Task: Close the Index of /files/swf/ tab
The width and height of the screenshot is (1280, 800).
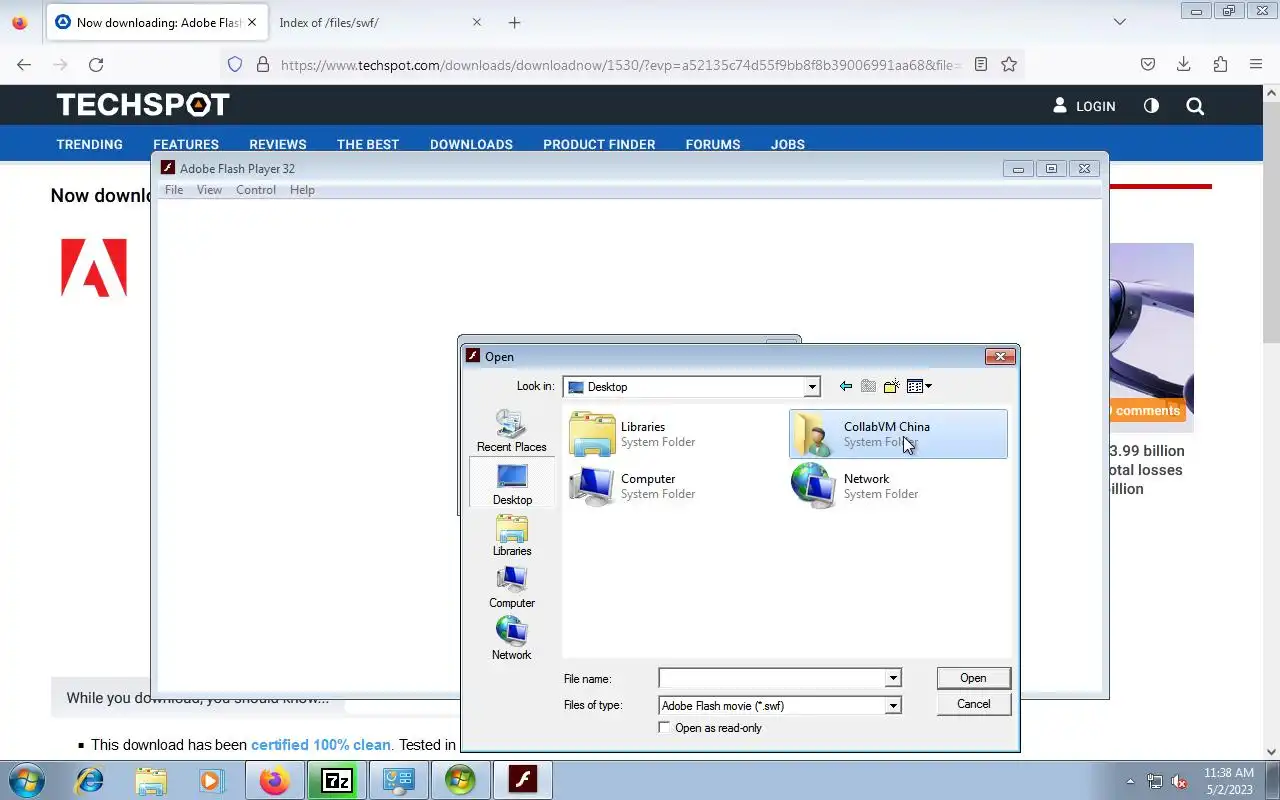Action: pos(476,22)
